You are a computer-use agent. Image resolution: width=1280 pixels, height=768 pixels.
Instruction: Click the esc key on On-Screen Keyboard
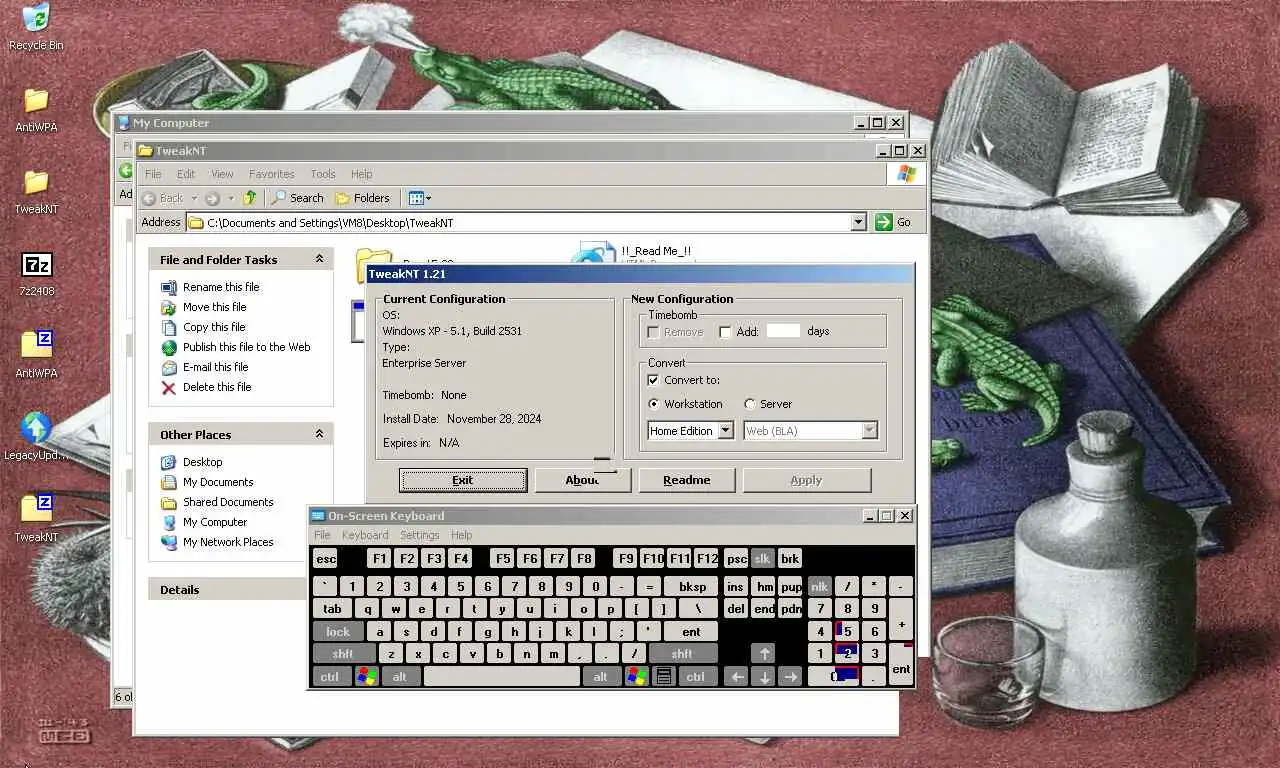pyautogui.click(x=326, y=559)
